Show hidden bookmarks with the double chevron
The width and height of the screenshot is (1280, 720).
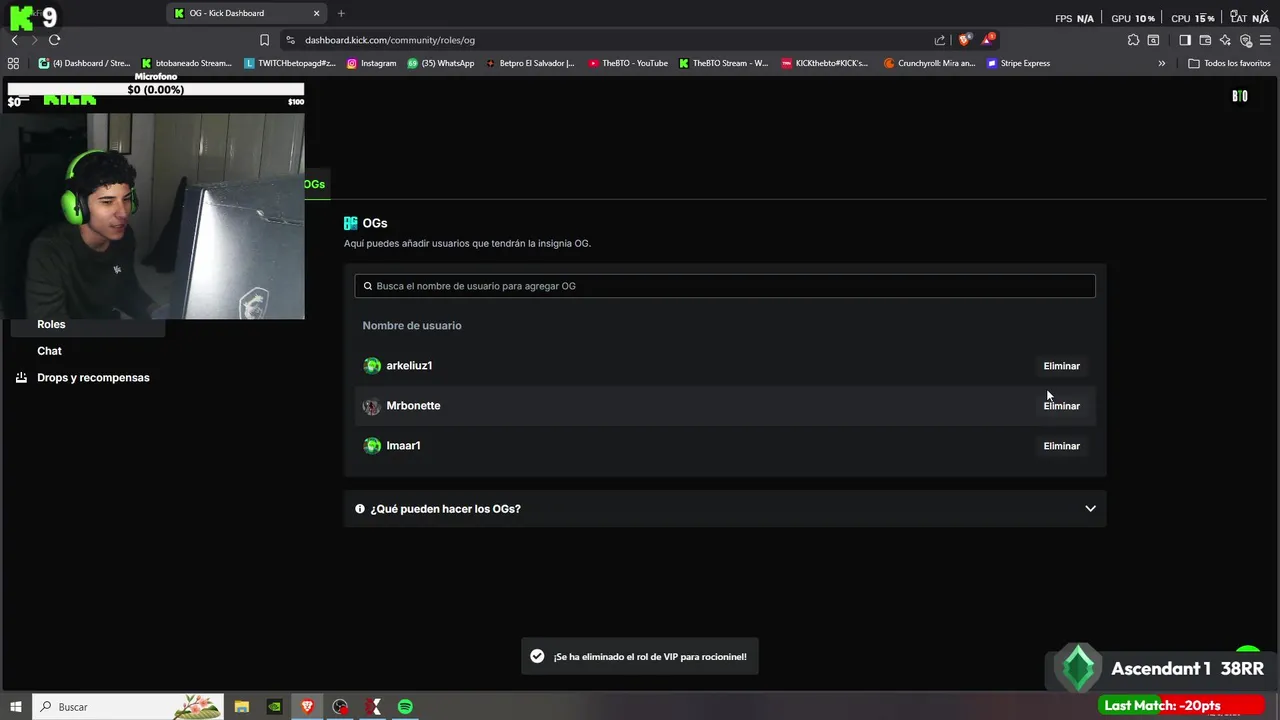pyautogui.click(x=1161, y=63)
